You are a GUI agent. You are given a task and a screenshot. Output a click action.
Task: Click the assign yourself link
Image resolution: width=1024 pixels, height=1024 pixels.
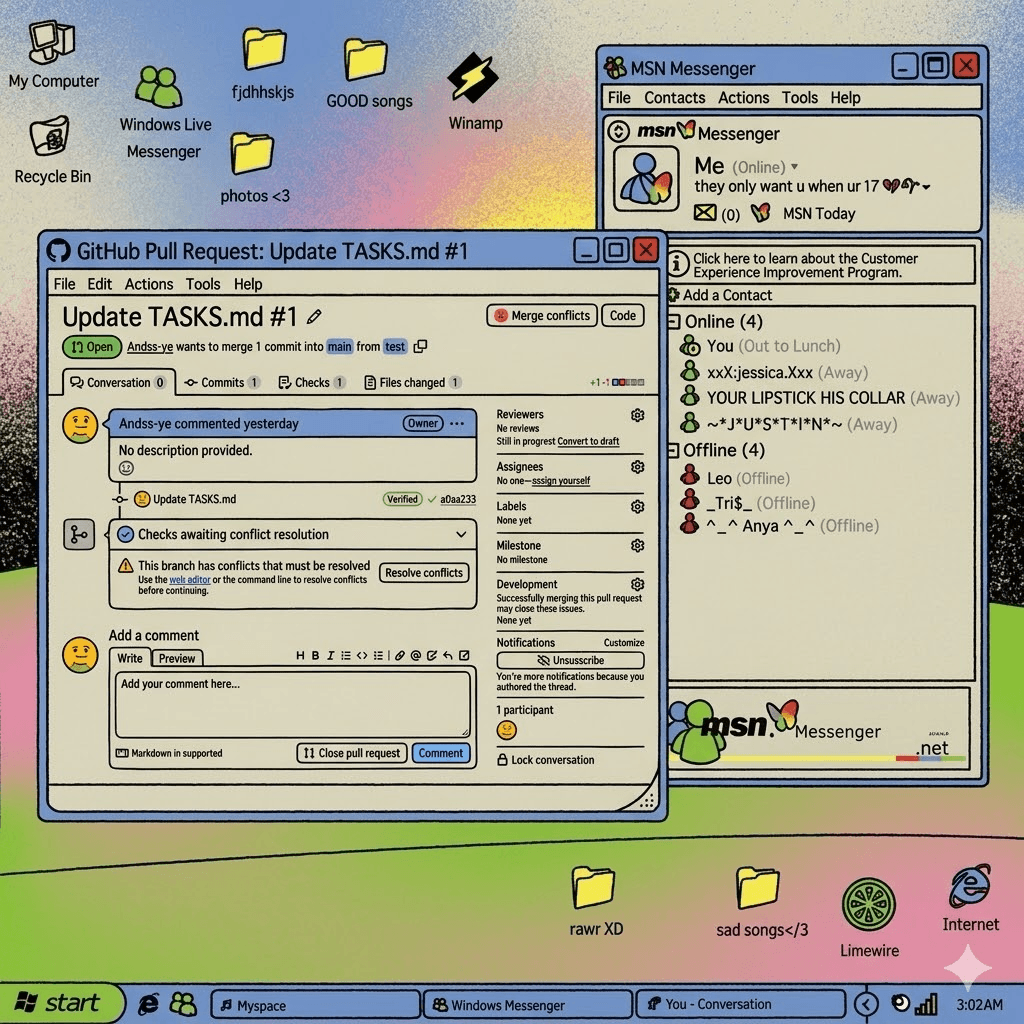click(560, 481)
